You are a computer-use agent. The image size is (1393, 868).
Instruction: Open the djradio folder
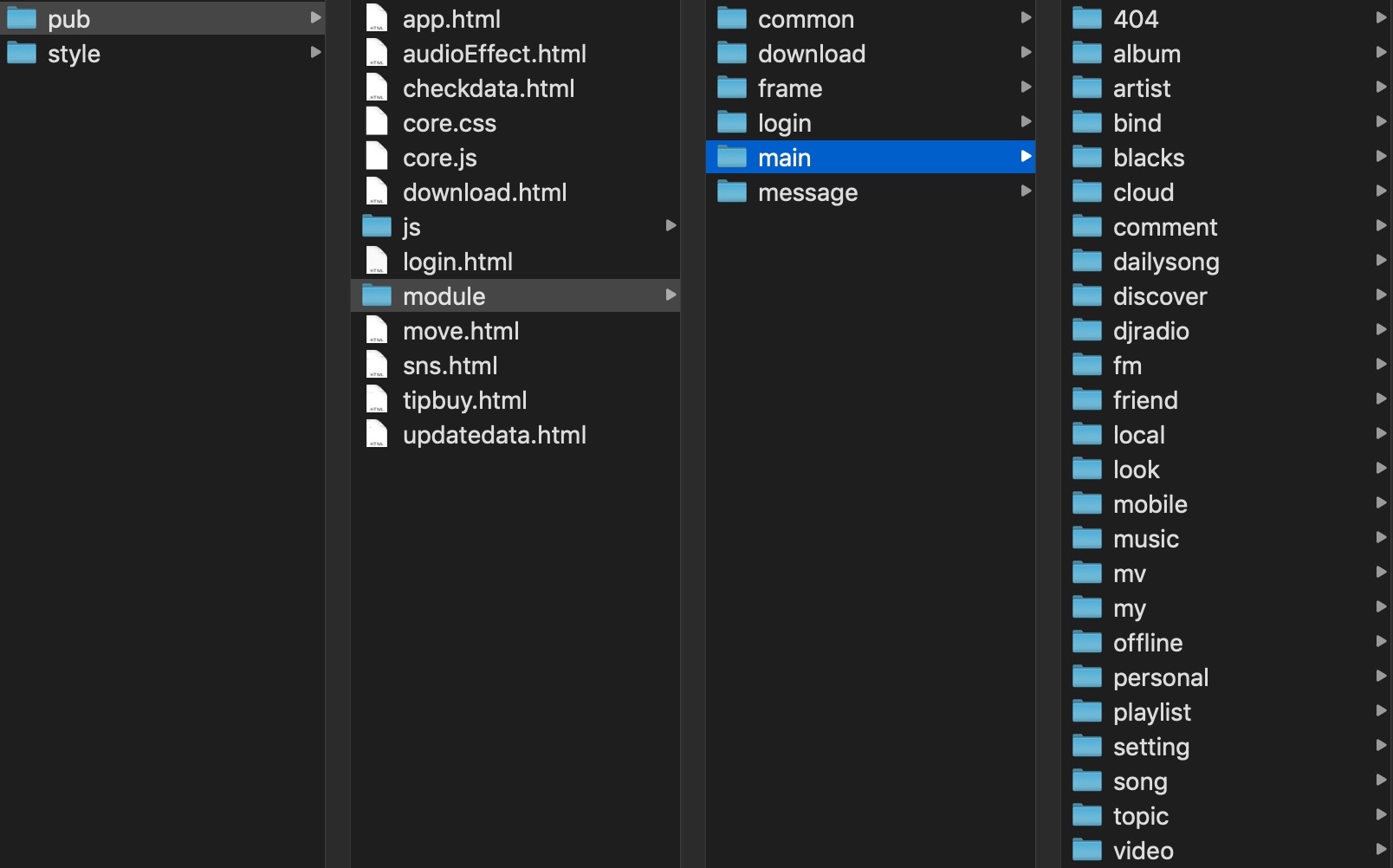click(x=1150, y=331)
